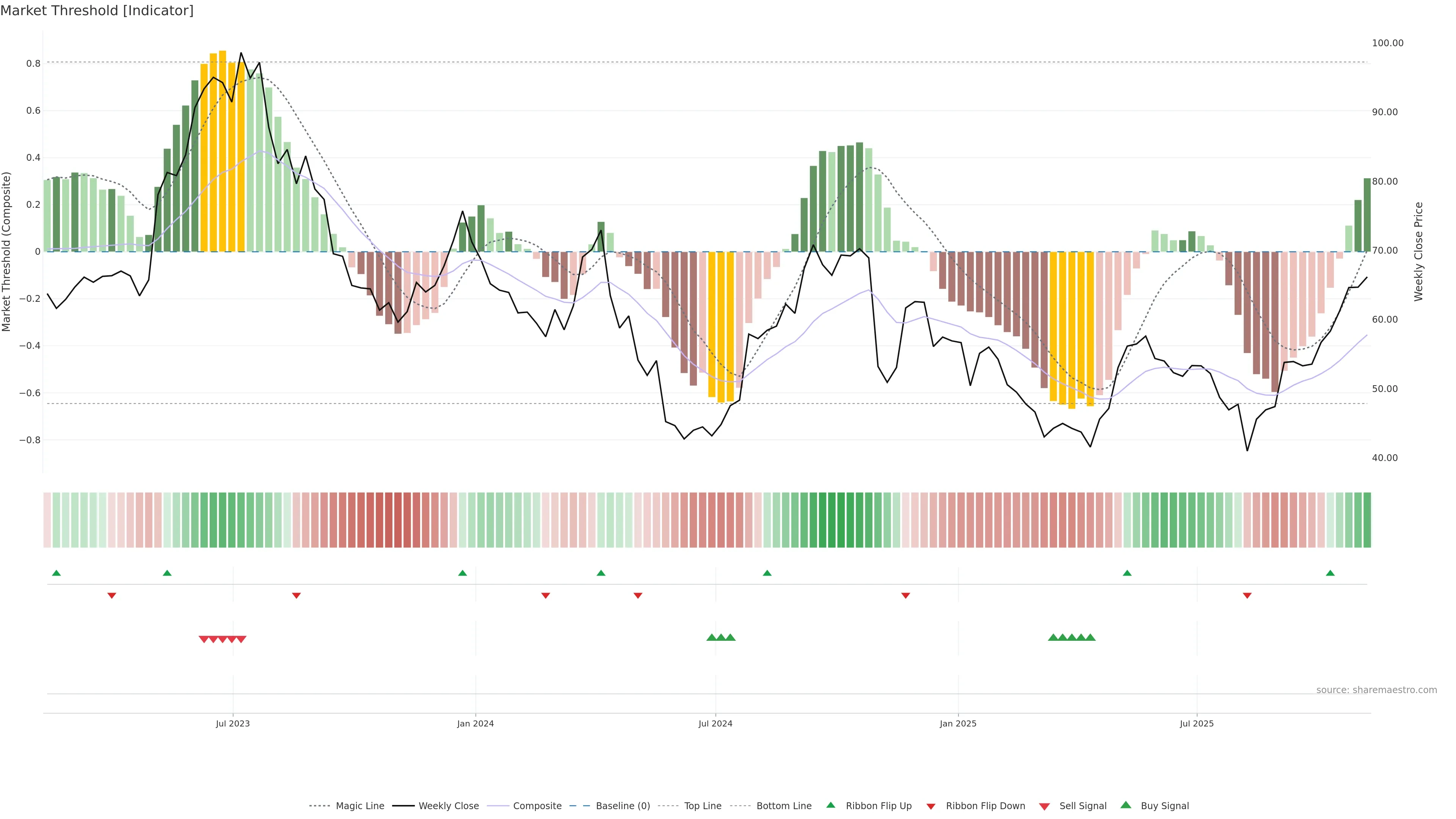Toggle Baseline (0) legend entry
This screenshot has width=1456, height=819.
(x=623, y=806)
